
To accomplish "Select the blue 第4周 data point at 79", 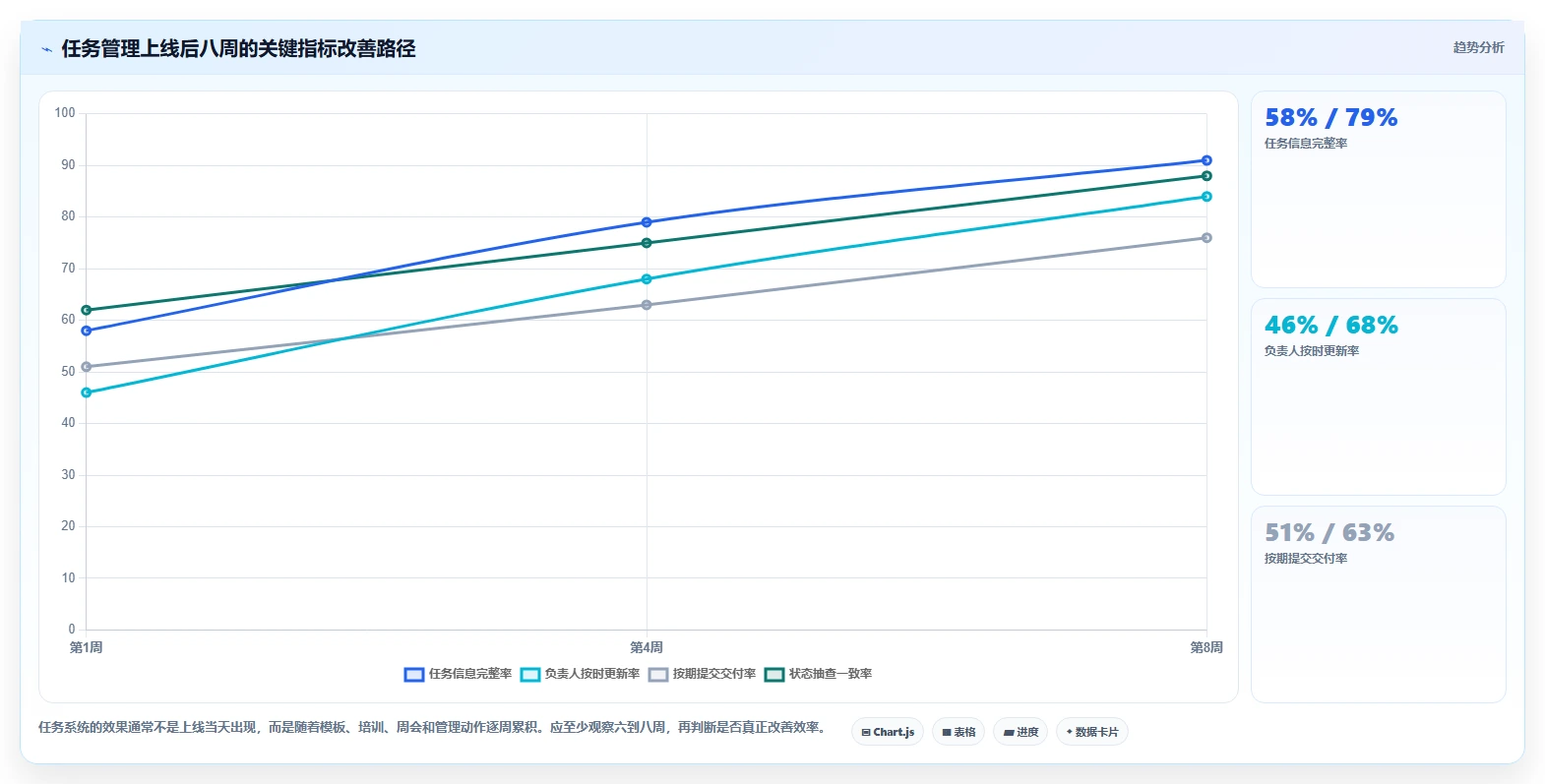I will click(647, 222).
